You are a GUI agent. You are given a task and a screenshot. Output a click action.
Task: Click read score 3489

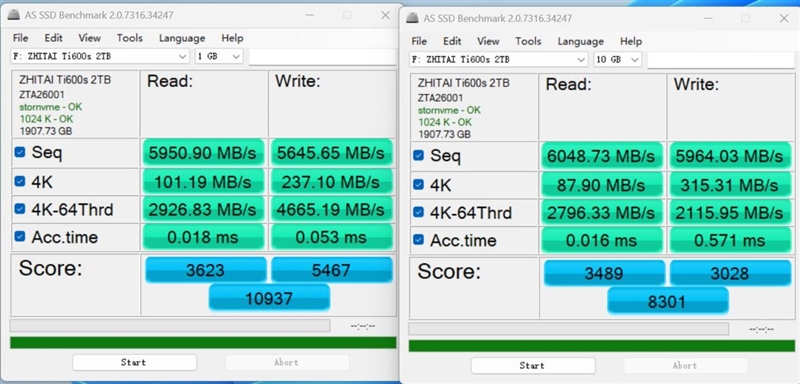[x=604, y=273]
